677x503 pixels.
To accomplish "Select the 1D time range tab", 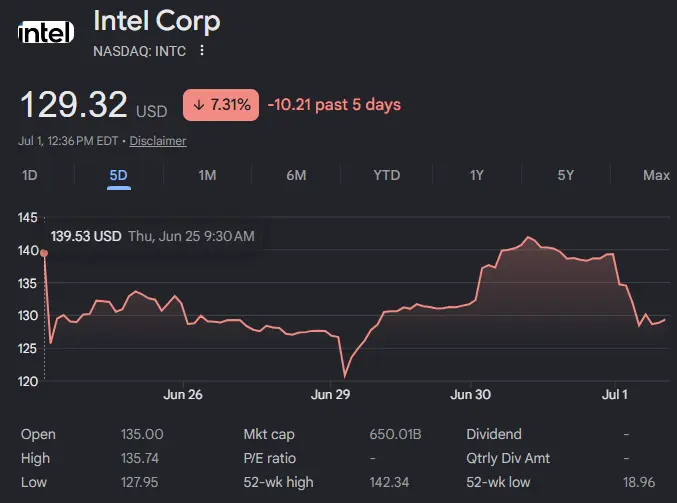I will tap(30, 175).
